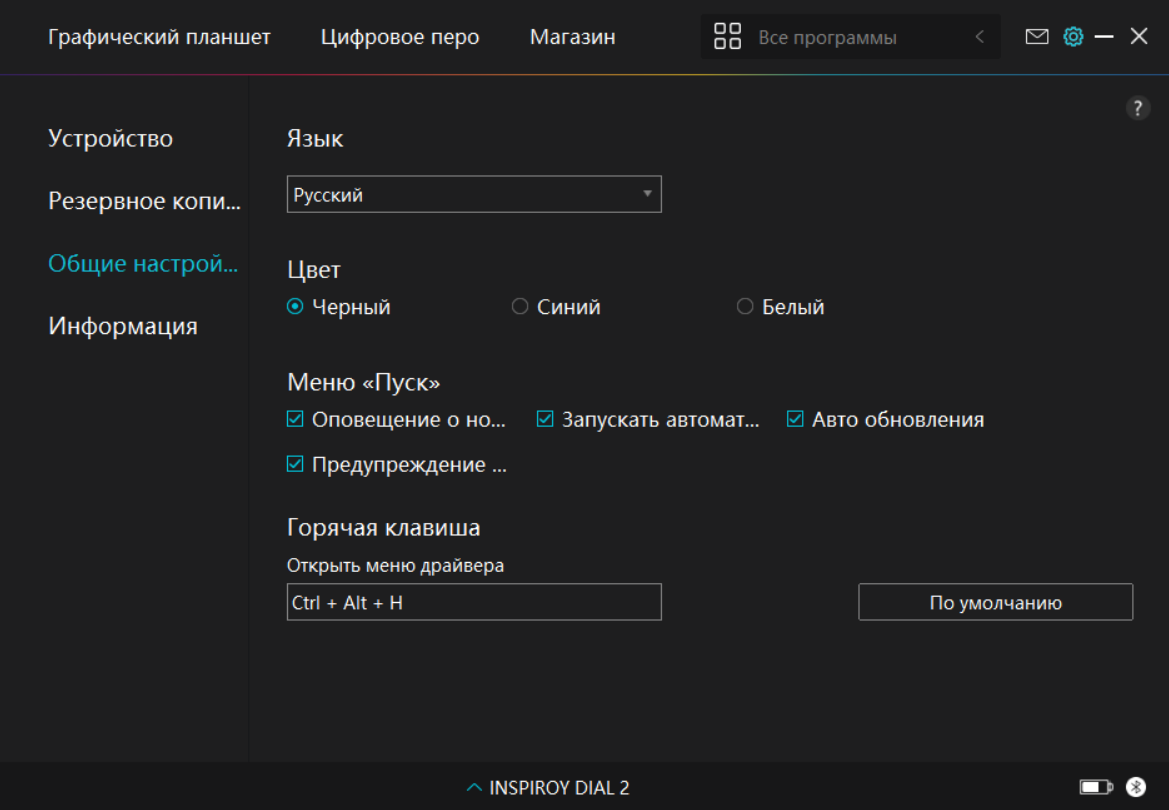This screenshot has width=1169, height=810.
Task: Click the left arrow beside Все программы
Action: (979, 37)
